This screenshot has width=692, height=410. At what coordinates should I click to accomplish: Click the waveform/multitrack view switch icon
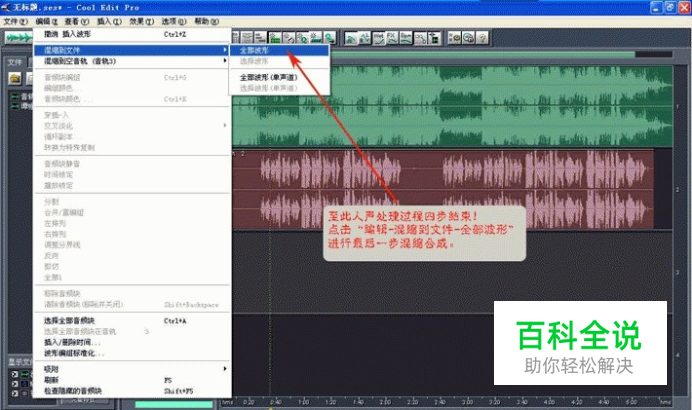(19, 38)
